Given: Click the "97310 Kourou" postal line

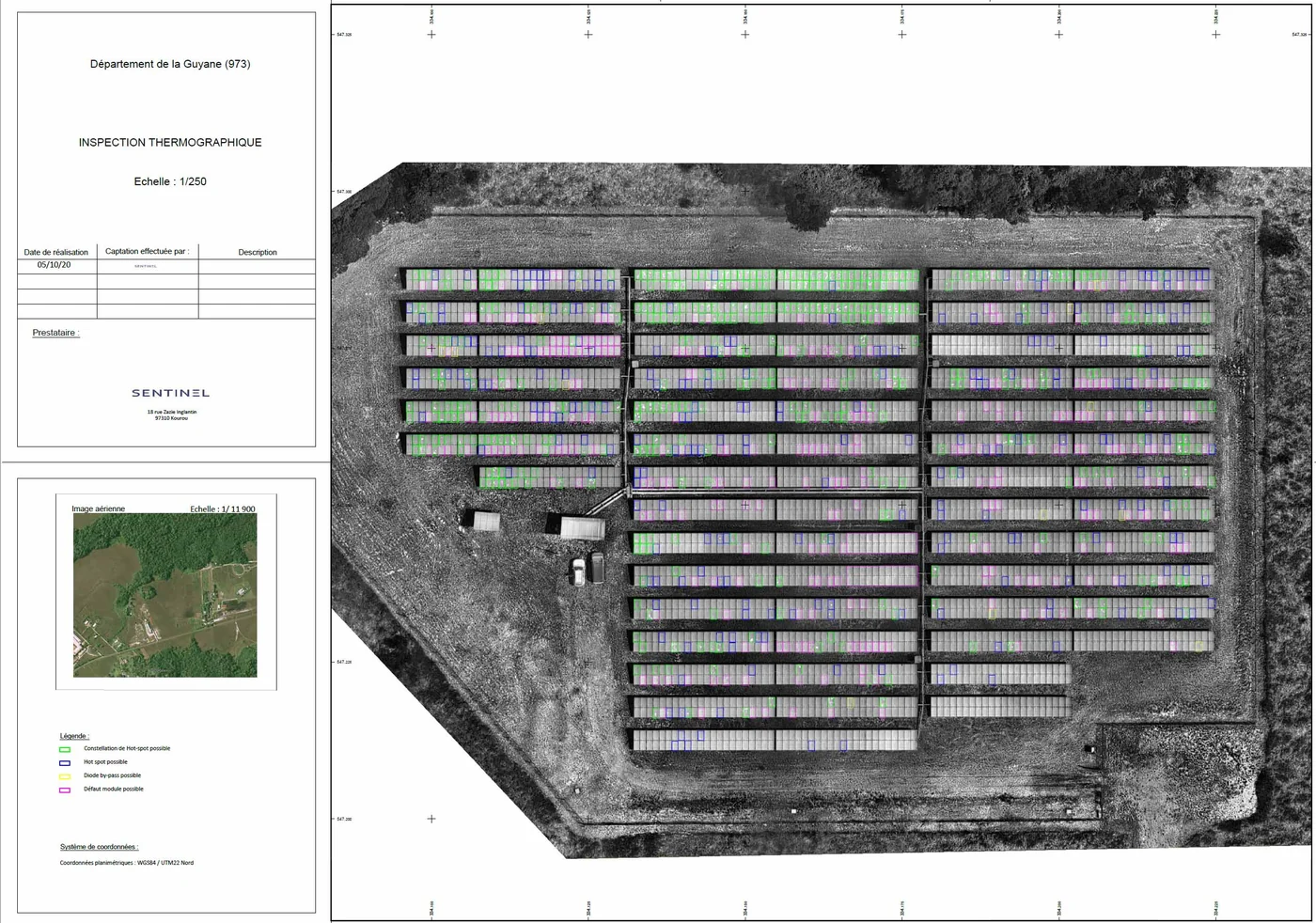Looking at the screenshot, I should tap(172, 418).
